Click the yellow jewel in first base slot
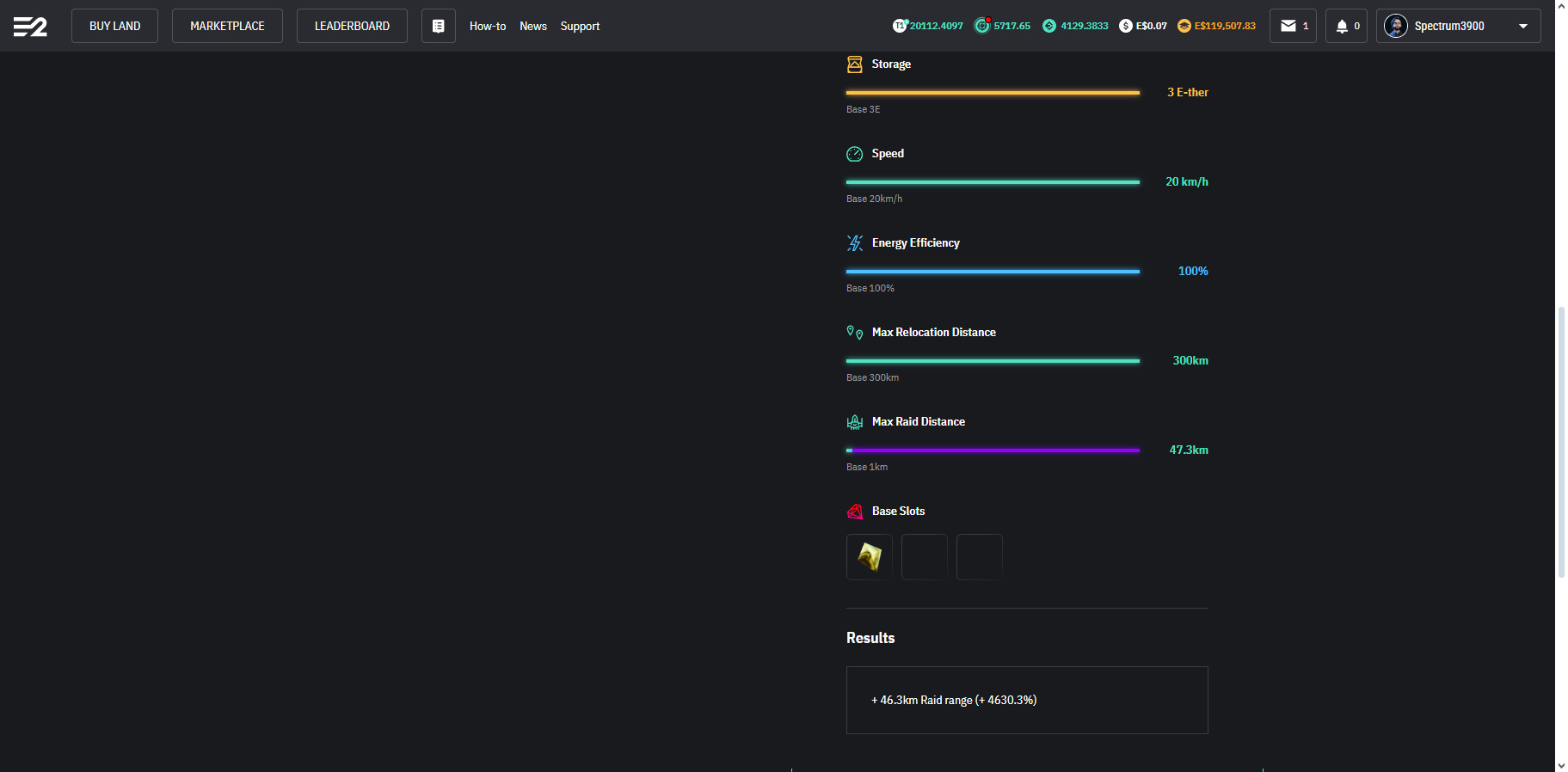Image resolution: width=1568 pixels, height=772 pixels. click(869, 557)
